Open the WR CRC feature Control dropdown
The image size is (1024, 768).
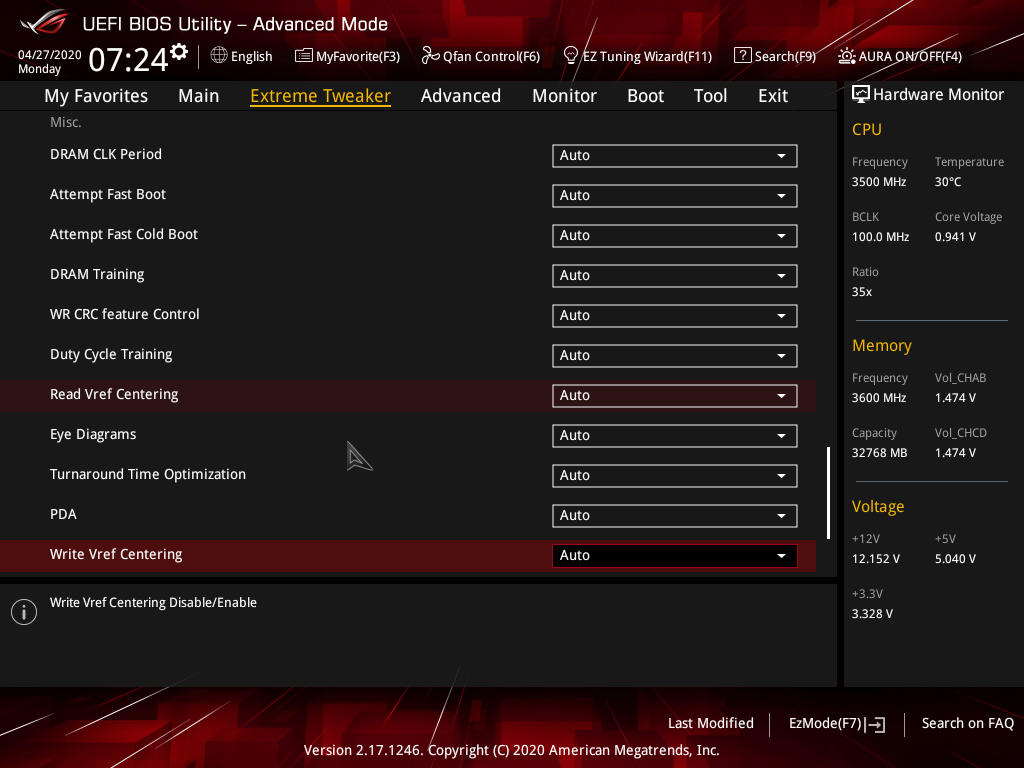coord(675,315)
